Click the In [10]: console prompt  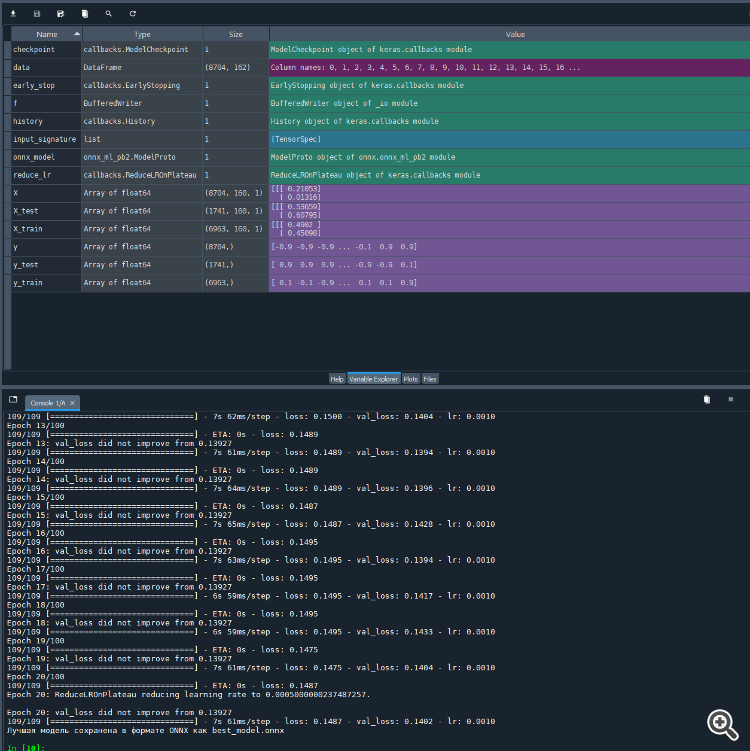(26, 747)
